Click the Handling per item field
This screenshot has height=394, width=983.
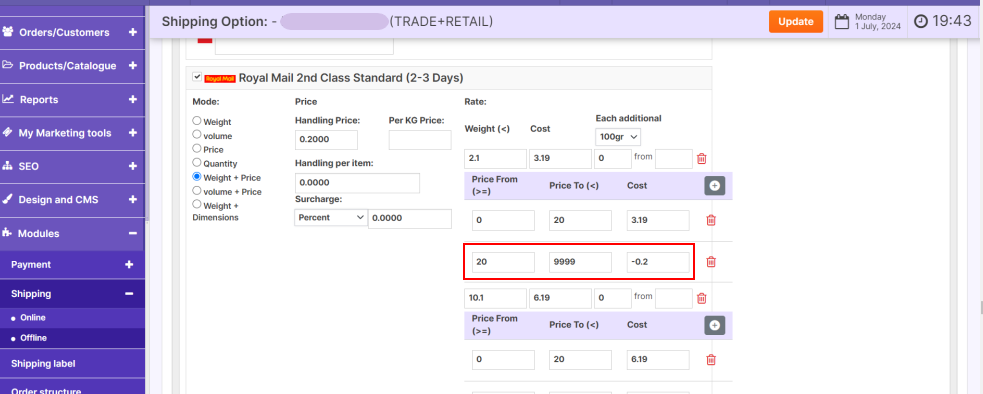[357, 183]
